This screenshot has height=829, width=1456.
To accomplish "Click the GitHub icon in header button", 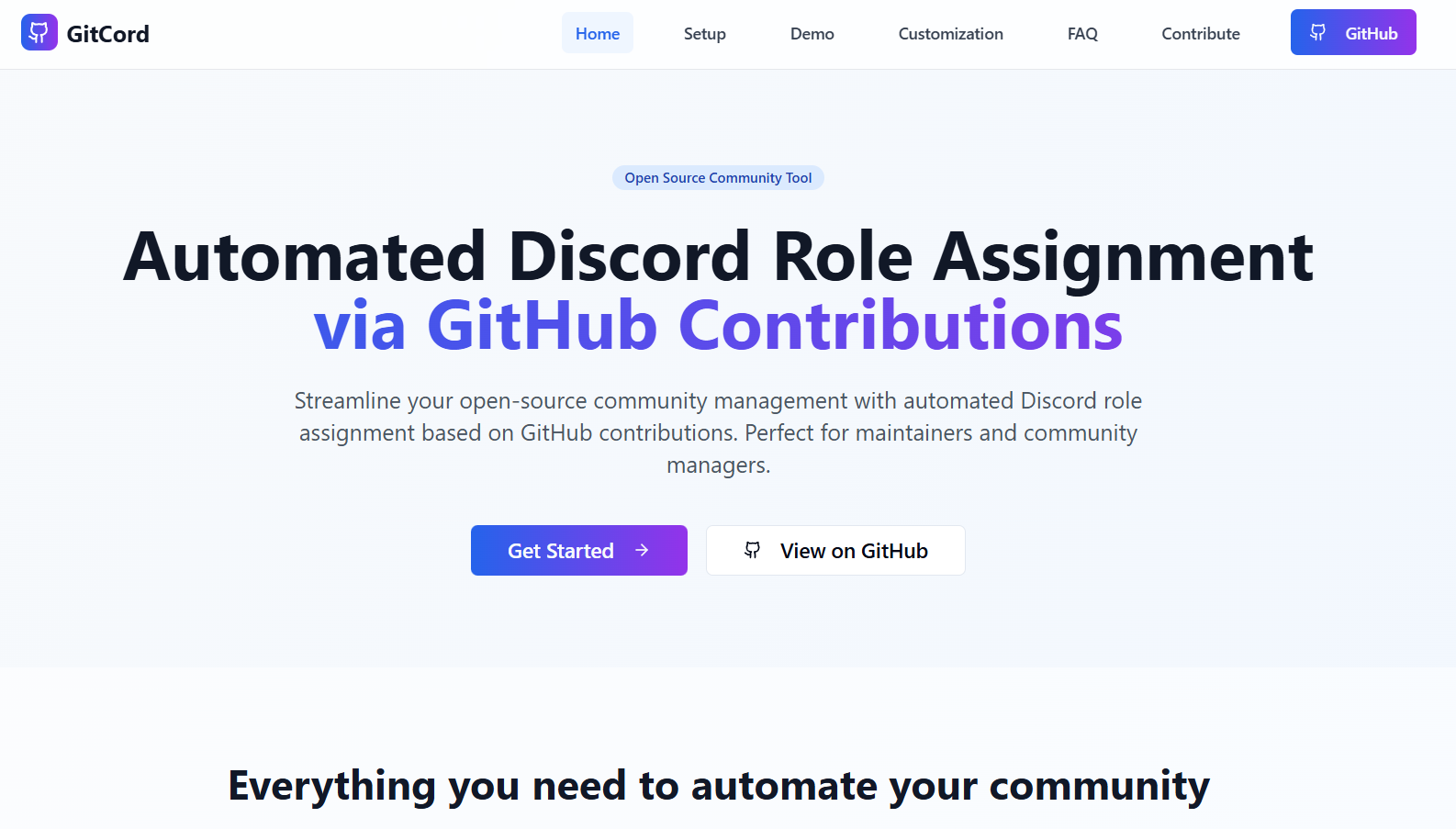I will pyautogui.click(x=1317, y=33).
